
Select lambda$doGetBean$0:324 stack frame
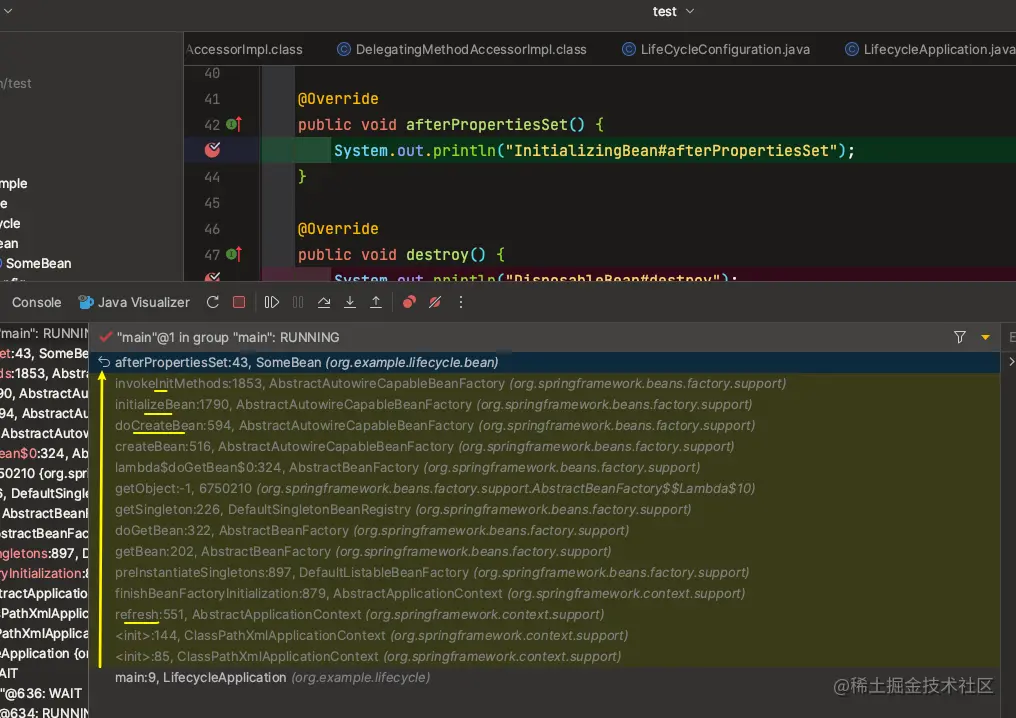tap(544, 467)
